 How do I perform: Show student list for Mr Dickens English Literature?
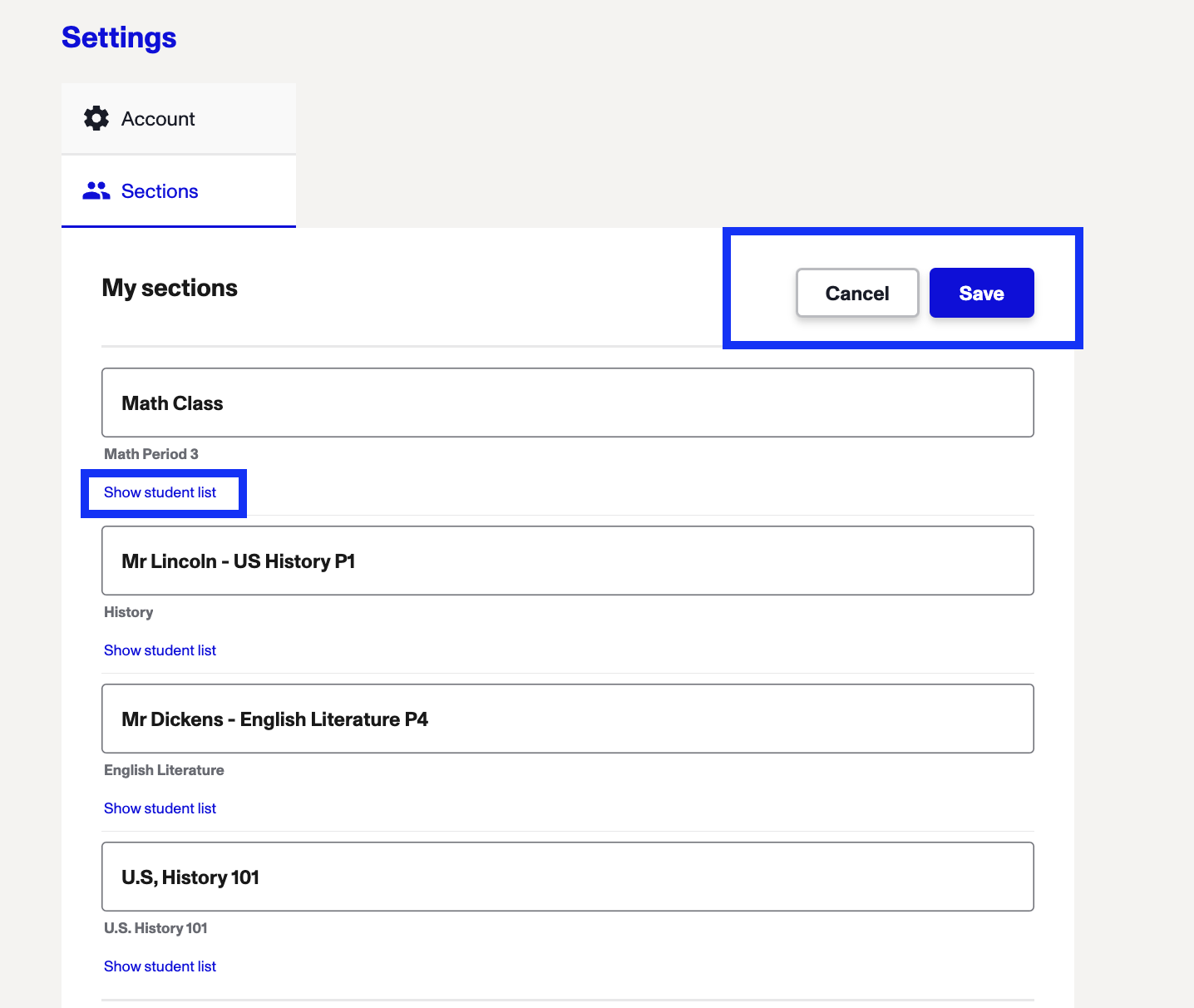pyautogui.click(x=160, y=808)
